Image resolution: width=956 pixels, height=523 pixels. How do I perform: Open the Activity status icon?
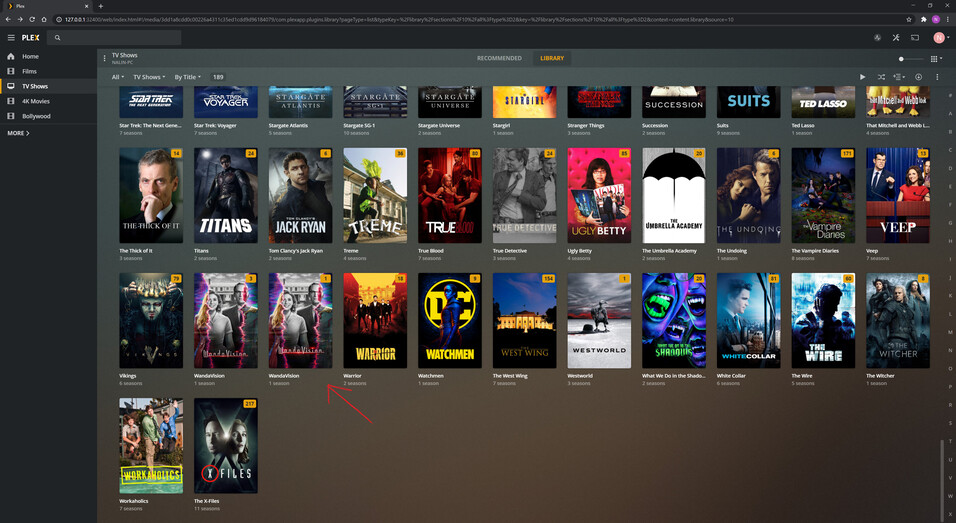click(877, 38)
